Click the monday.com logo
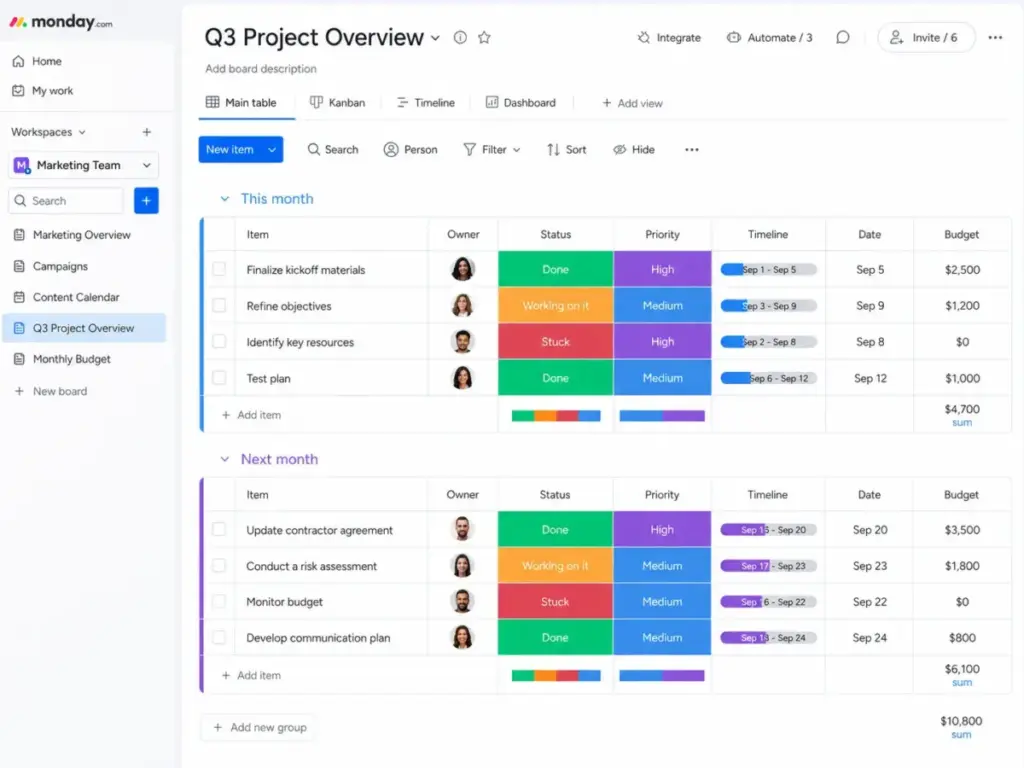This screenshot has width=1024, height=768. pyautogui.click(x=61, y=22)
